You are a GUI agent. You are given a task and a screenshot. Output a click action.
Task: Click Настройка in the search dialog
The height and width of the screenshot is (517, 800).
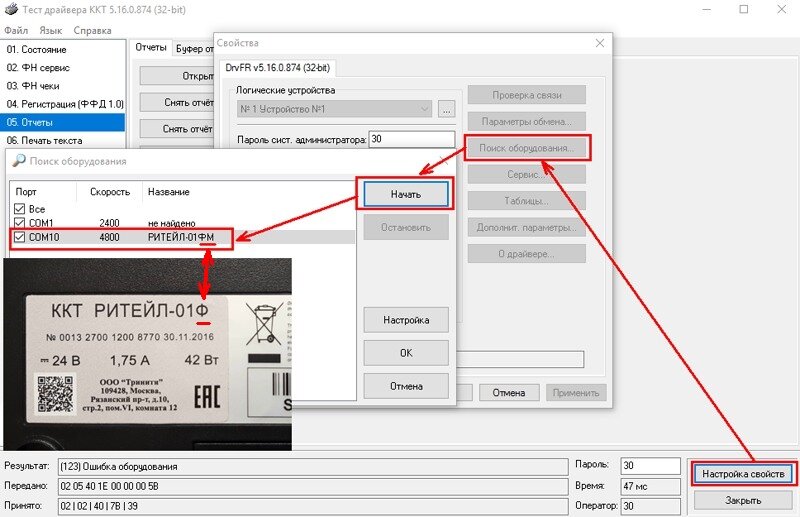406,320
